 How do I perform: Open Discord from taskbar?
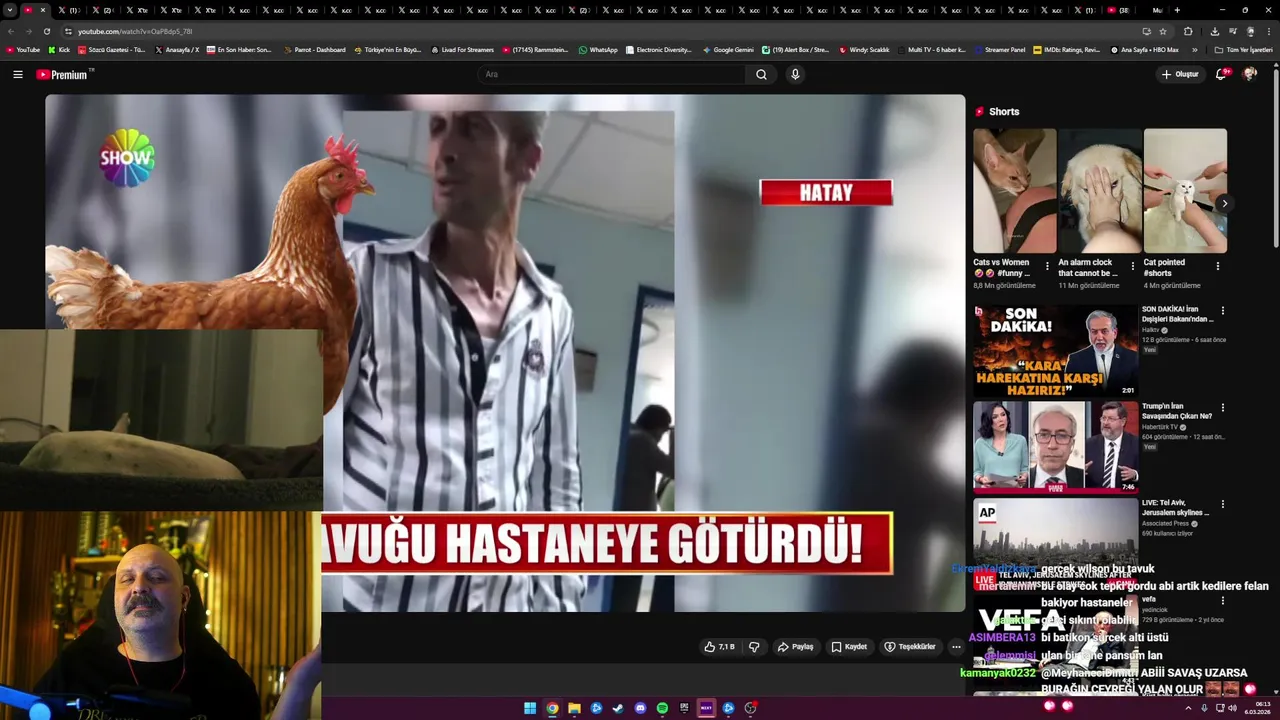pyautogui.click(x=640, y=708)
